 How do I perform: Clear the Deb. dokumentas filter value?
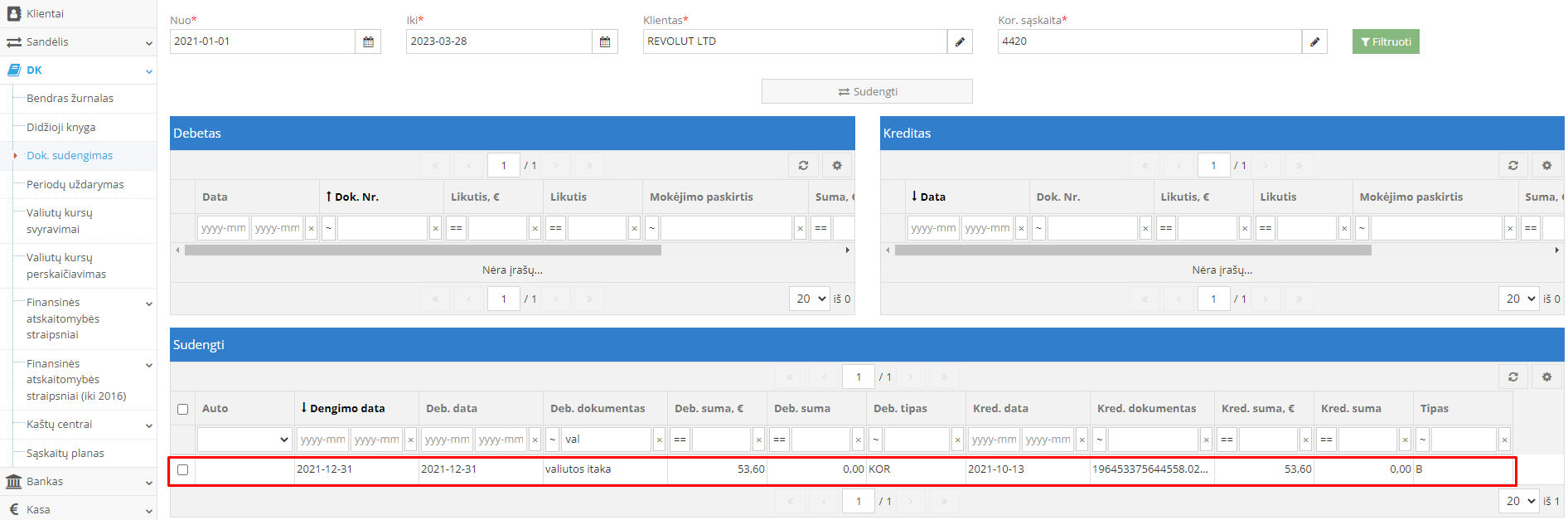[660, 440]
